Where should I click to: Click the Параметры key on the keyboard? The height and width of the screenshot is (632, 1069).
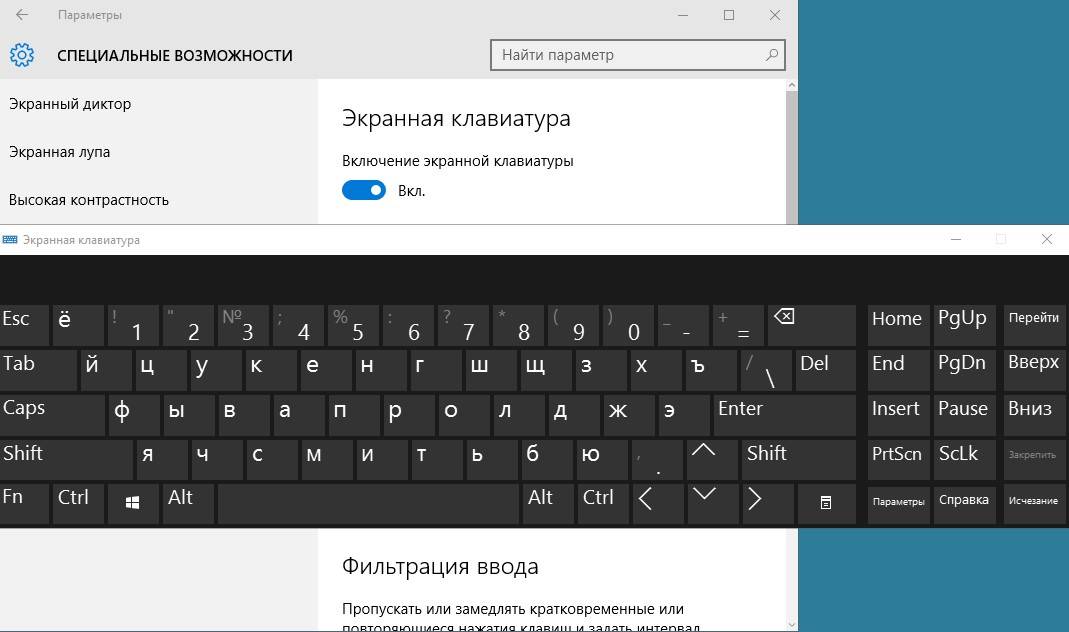point(899,503)
